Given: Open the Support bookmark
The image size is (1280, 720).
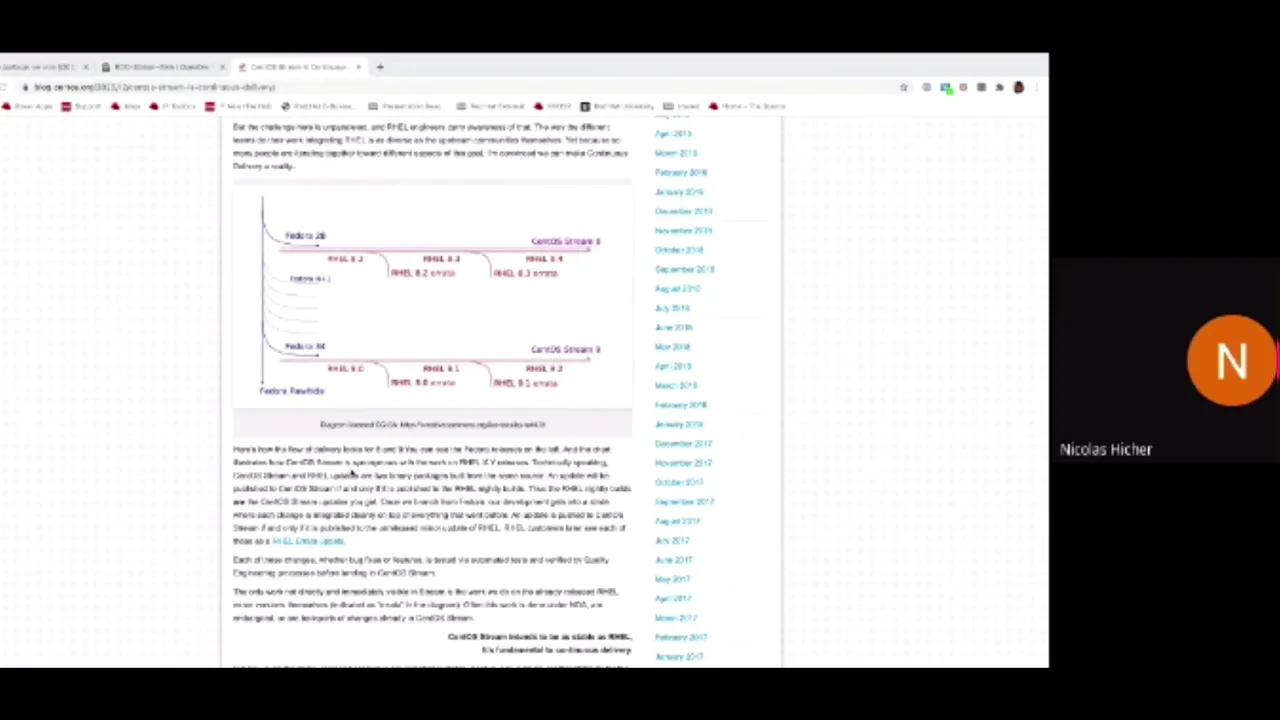Looking at the screenshot, I should click(80, 106).
